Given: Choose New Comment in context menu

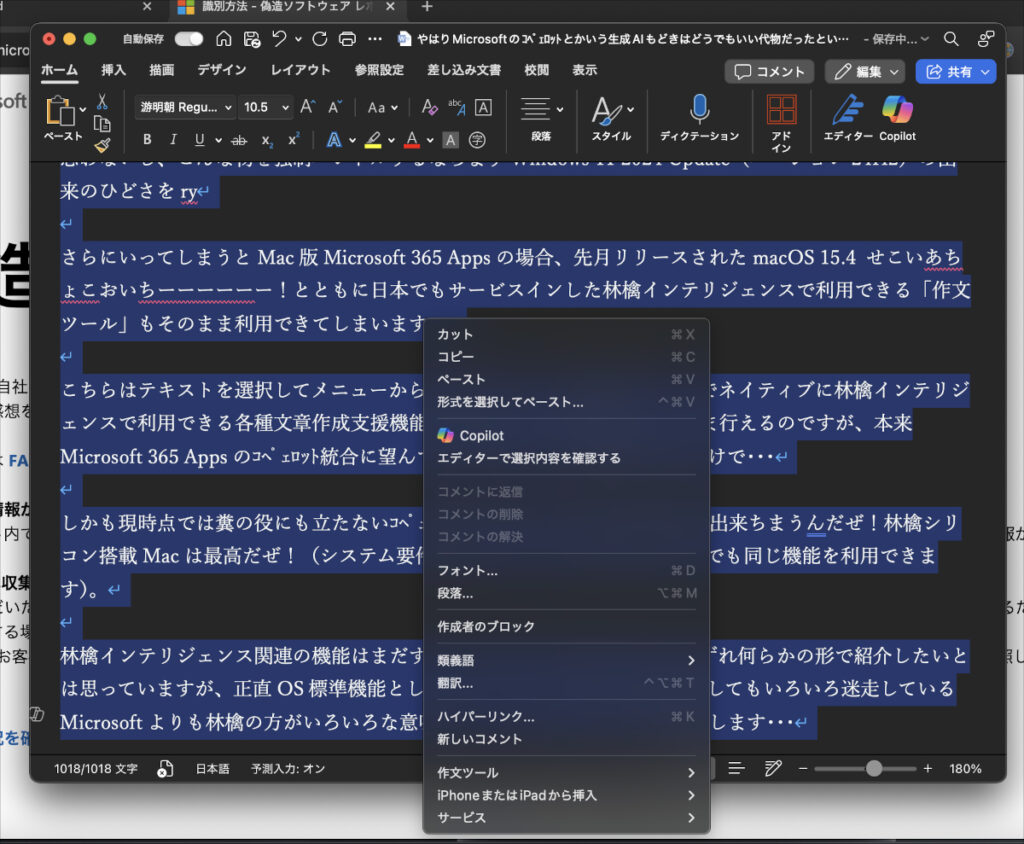Looking at the screenshot, I should [x=566, y=739].
